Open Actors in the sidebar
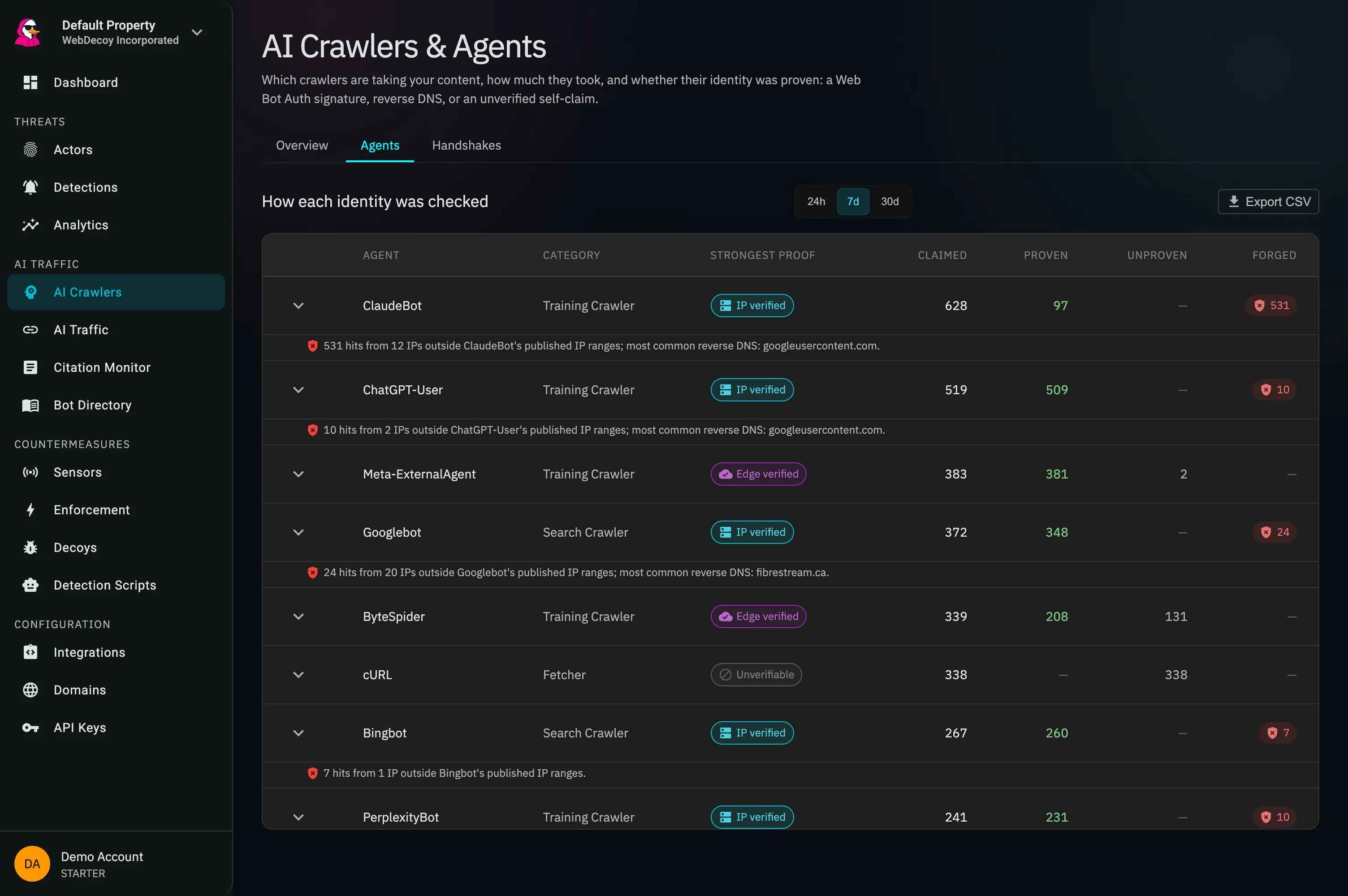Image resolution: width=1348 pixels, height=896 pixels. pyautogui.click(x=116, y=150)
